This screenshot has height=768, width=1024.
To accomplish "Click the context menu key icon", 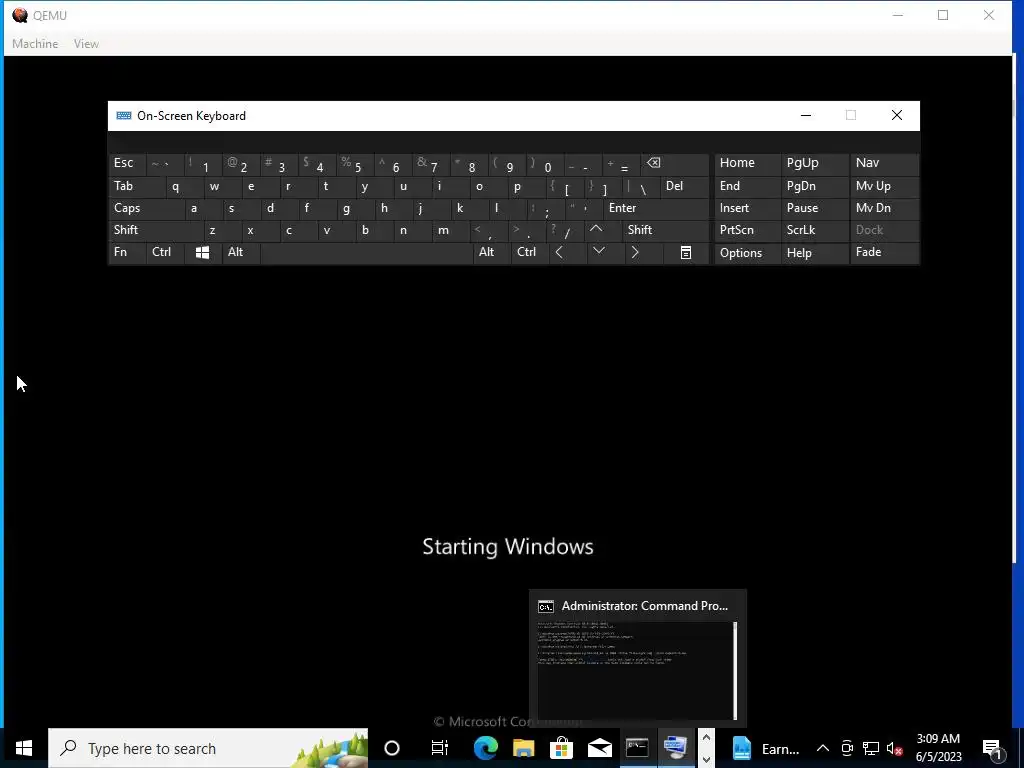I will [x=686, y=253].
